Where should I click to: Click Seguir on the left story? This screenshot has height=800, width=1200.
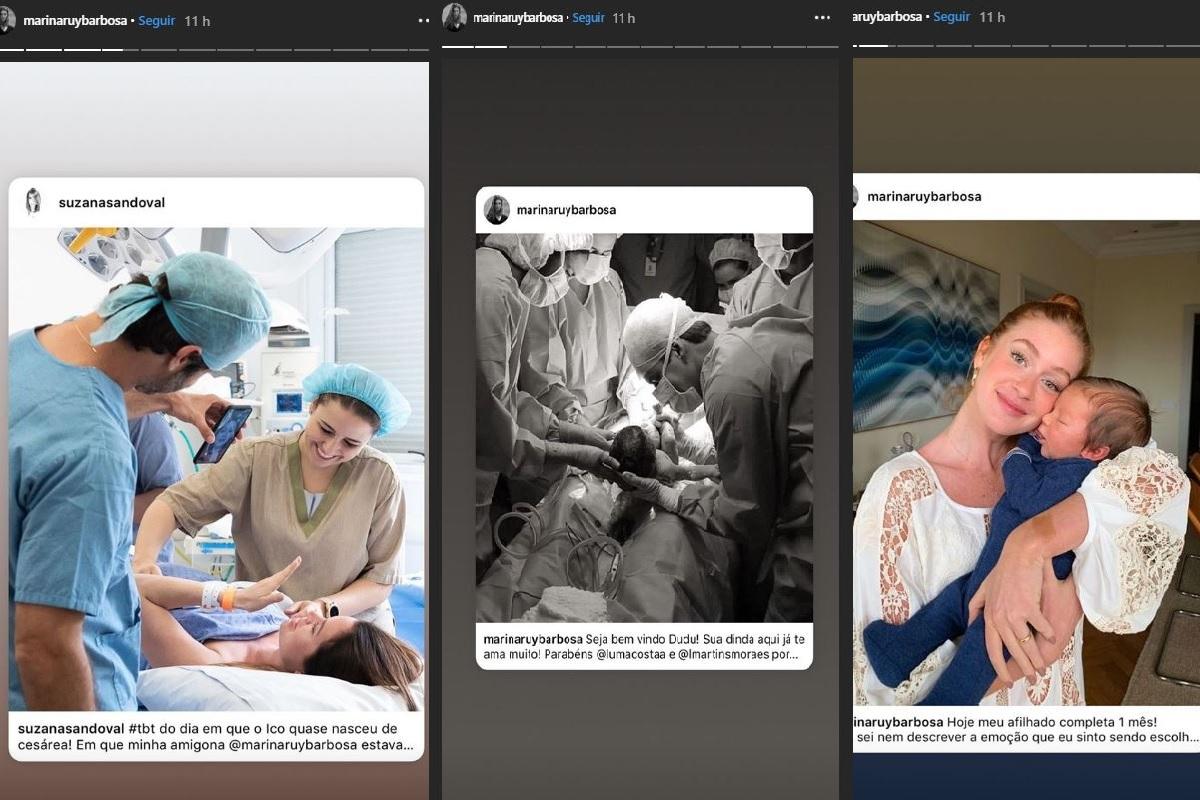[x=157, y=20]
